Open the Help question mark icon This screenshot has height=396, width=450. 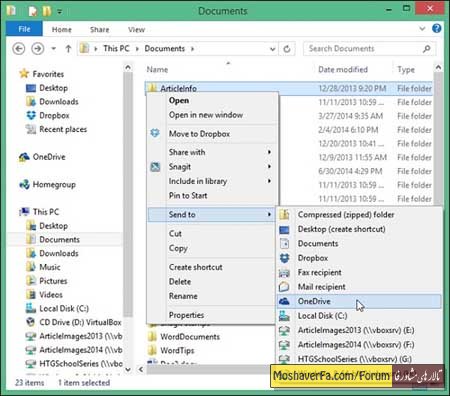point(437,28)
